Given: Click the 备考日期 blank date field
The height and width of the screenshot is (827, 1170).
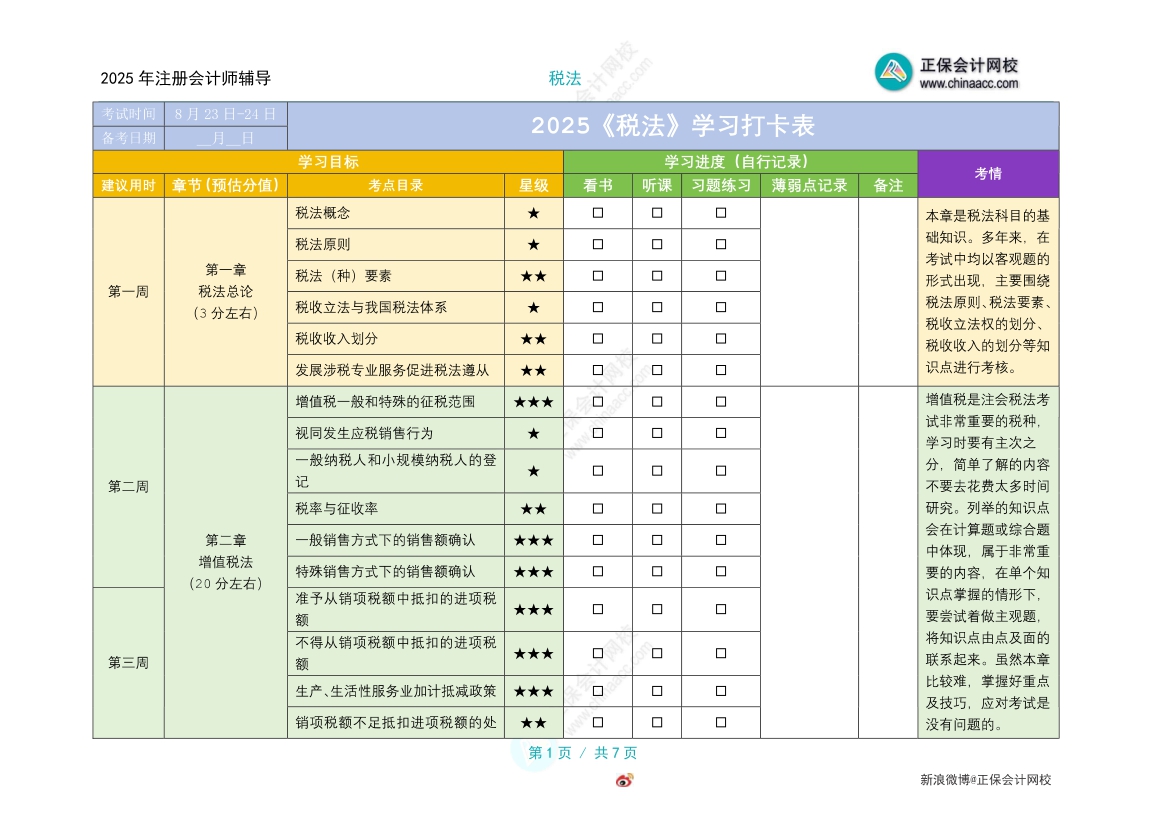Looking at the screenshot, I should coord(225,138).
